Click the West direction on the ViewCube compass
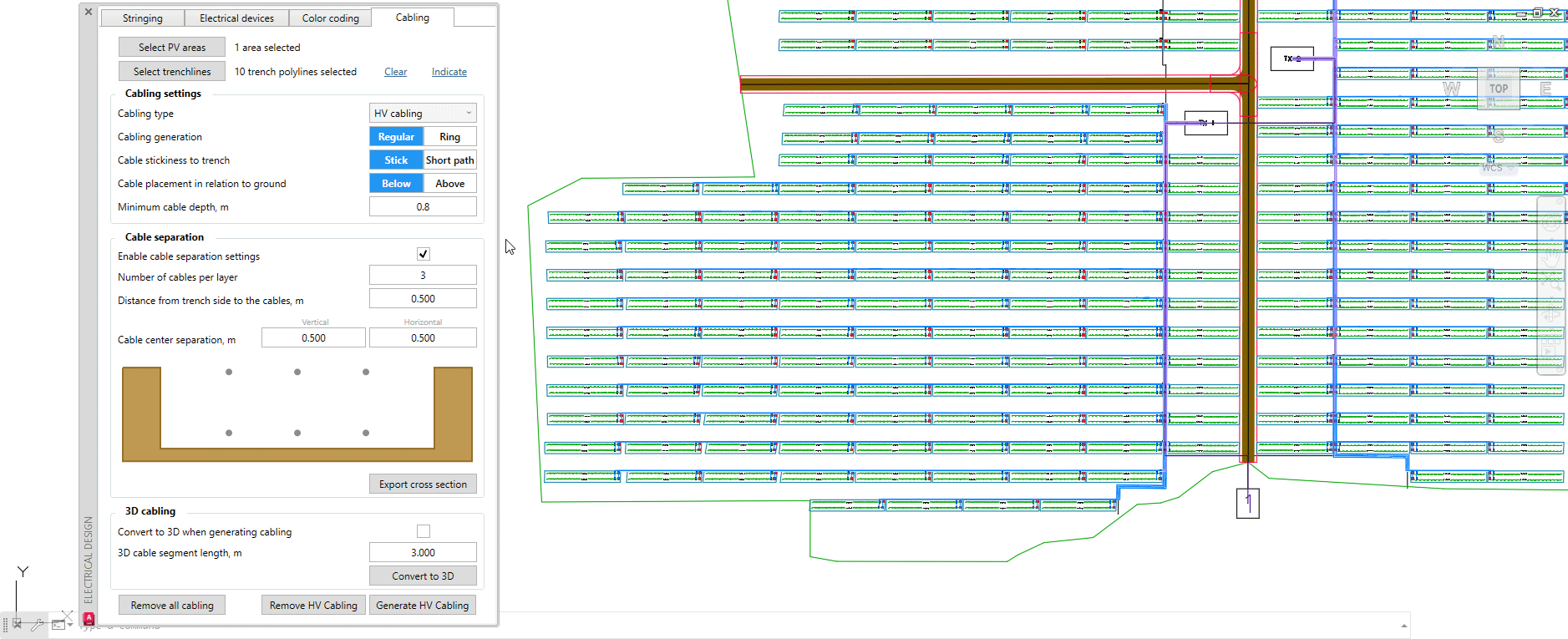 coord(1451,89)
